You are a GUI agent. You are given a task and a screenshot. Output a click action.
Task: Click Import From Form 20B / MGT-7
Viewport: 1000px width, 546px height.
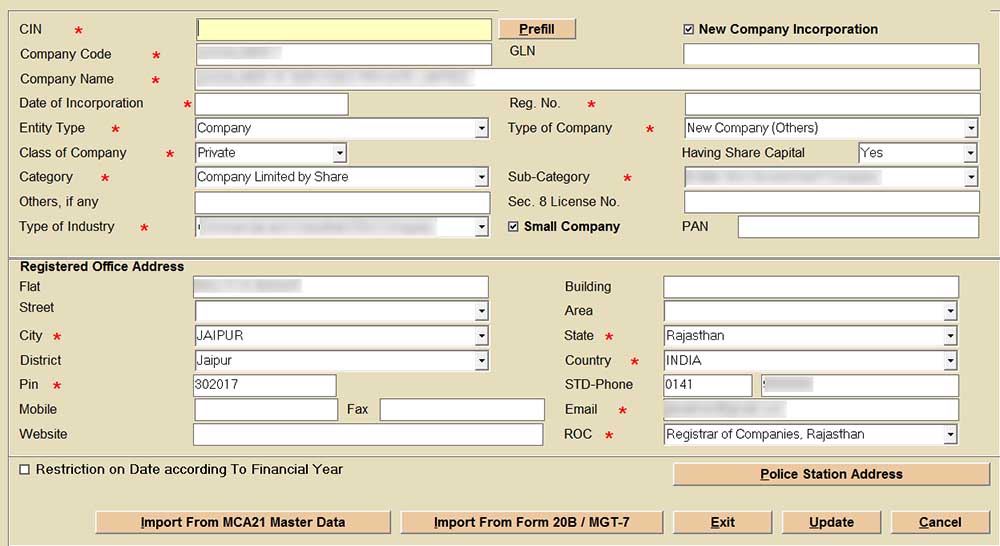532,522
